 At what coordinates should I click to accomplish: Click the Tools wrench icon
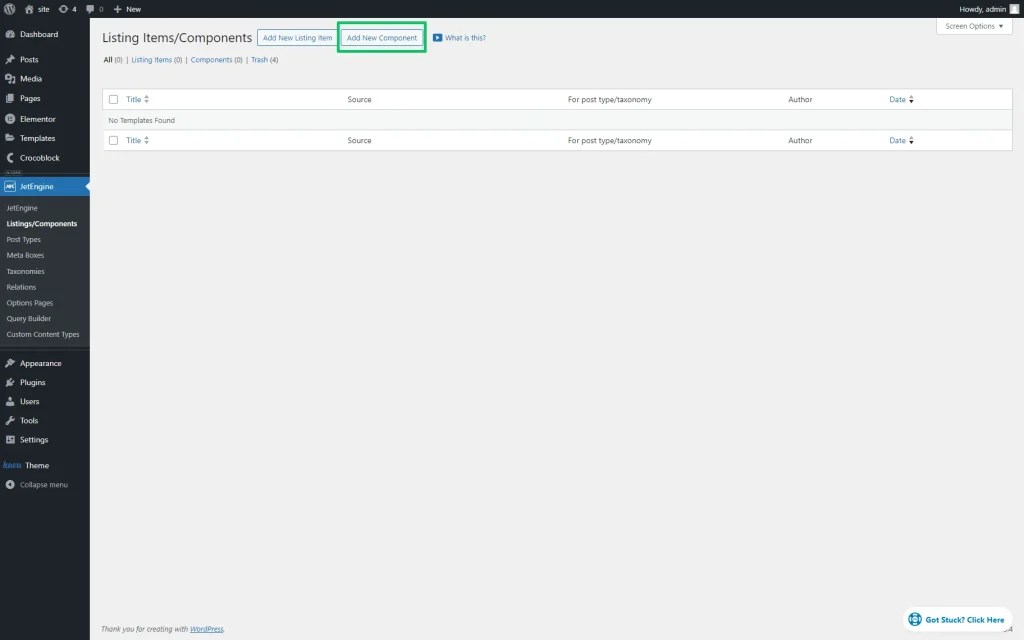point(10,421)
